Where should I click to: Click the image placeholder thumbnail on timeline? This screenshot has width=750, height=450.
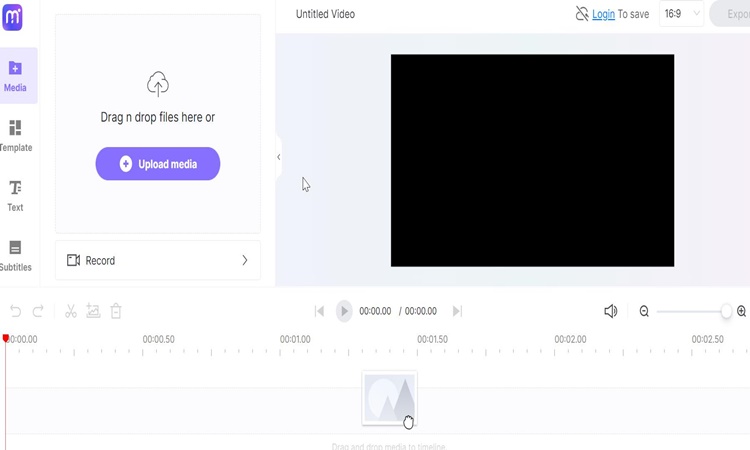click(389, 398)
